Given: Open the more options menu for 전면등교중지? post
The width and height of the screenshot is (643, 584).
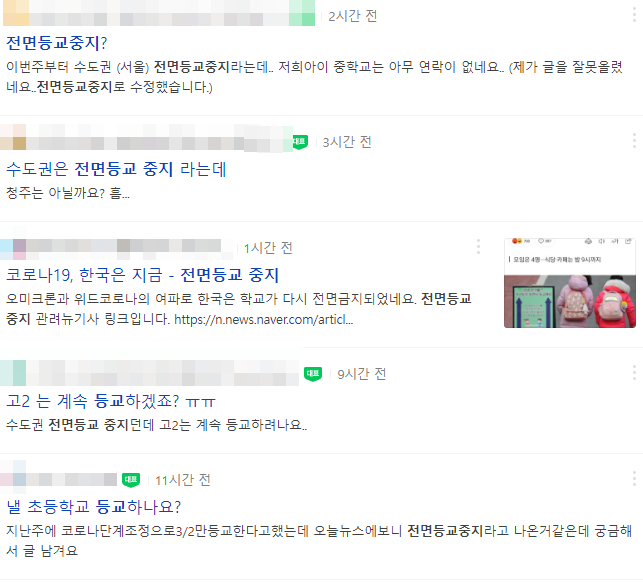Looking at the screenshot, I should tap(634, 15).
